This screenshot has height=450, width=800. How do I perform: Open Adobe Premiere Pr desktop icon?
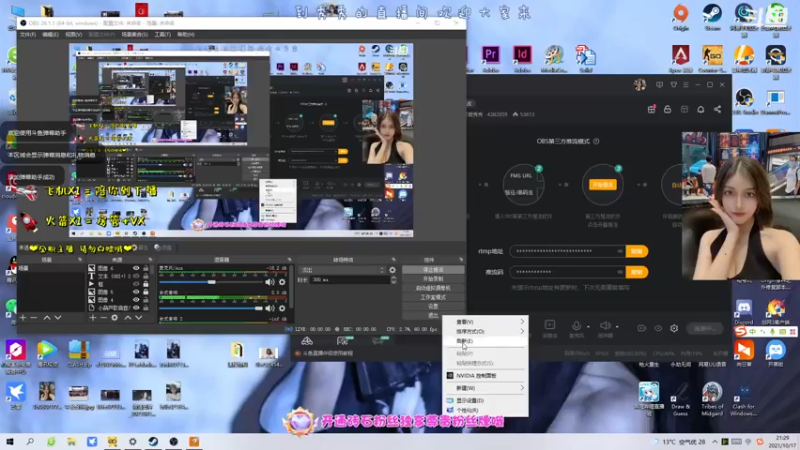tap(491, 59)
